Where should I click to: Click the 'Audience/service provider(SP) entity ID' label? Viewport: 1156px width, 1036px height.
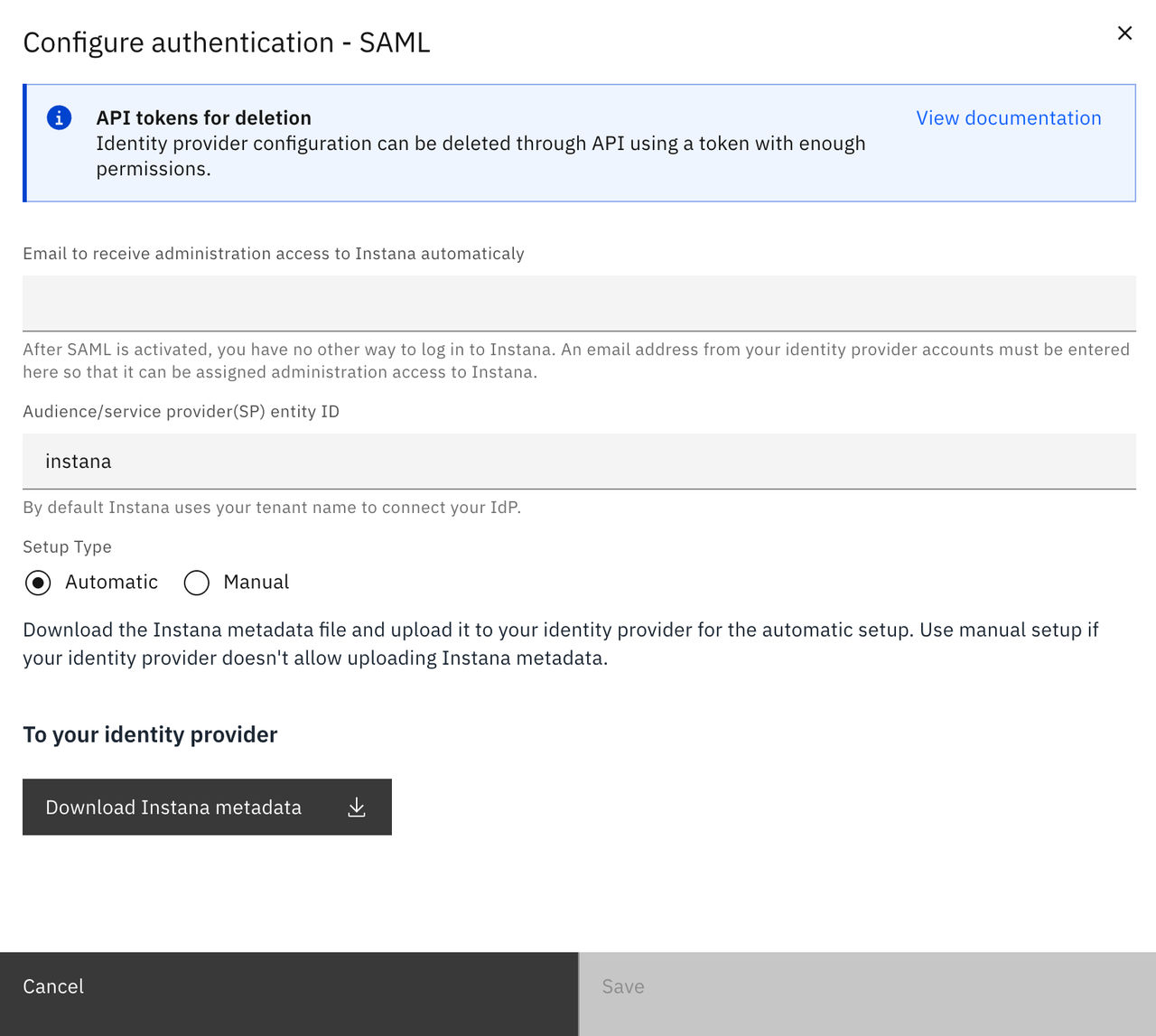181,412
